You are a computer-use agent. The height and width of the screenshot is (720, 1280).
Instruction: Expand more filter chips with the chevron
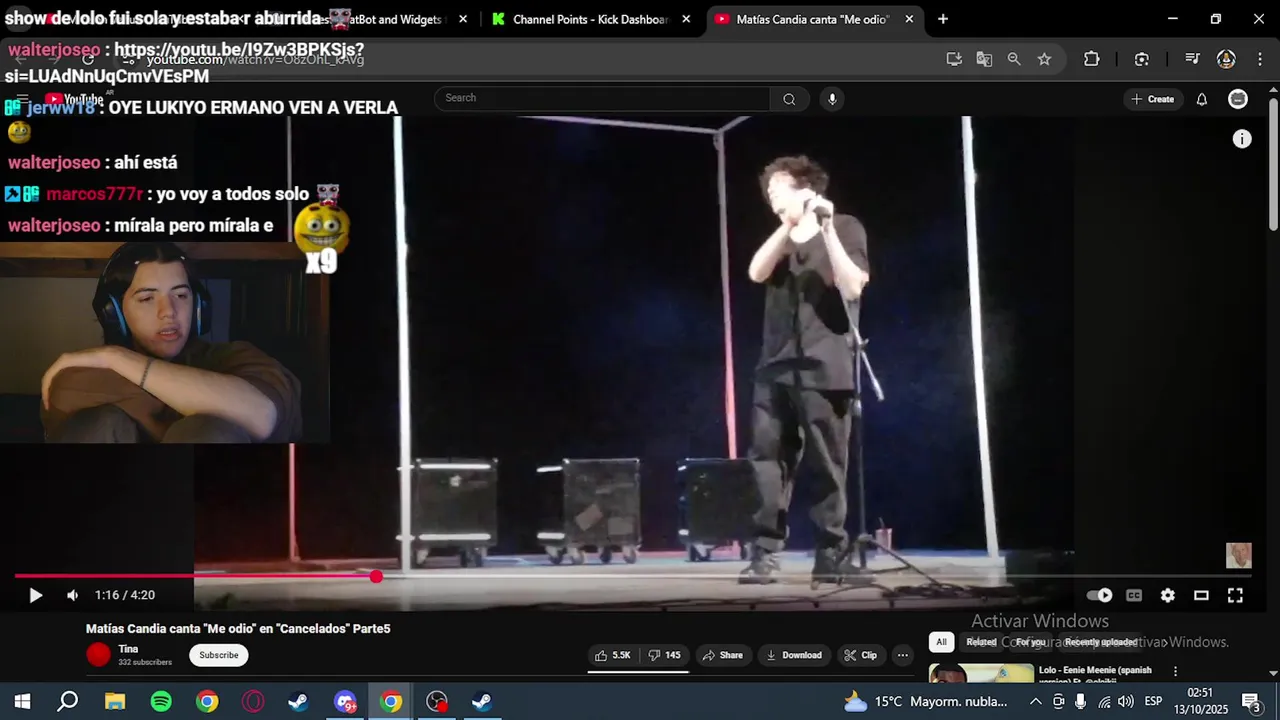1164,642
